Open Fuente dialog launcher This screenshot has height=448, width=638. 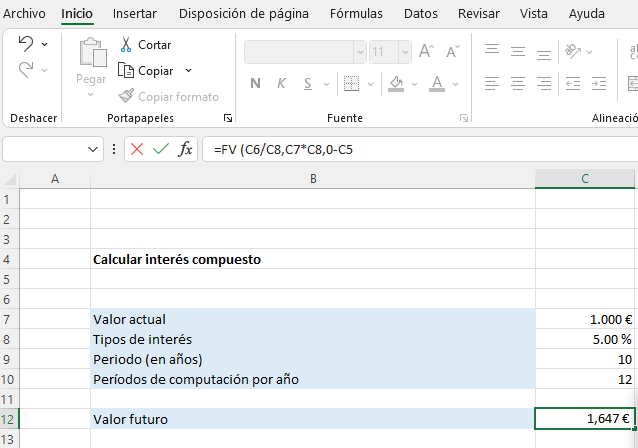(x=464, y=118)
